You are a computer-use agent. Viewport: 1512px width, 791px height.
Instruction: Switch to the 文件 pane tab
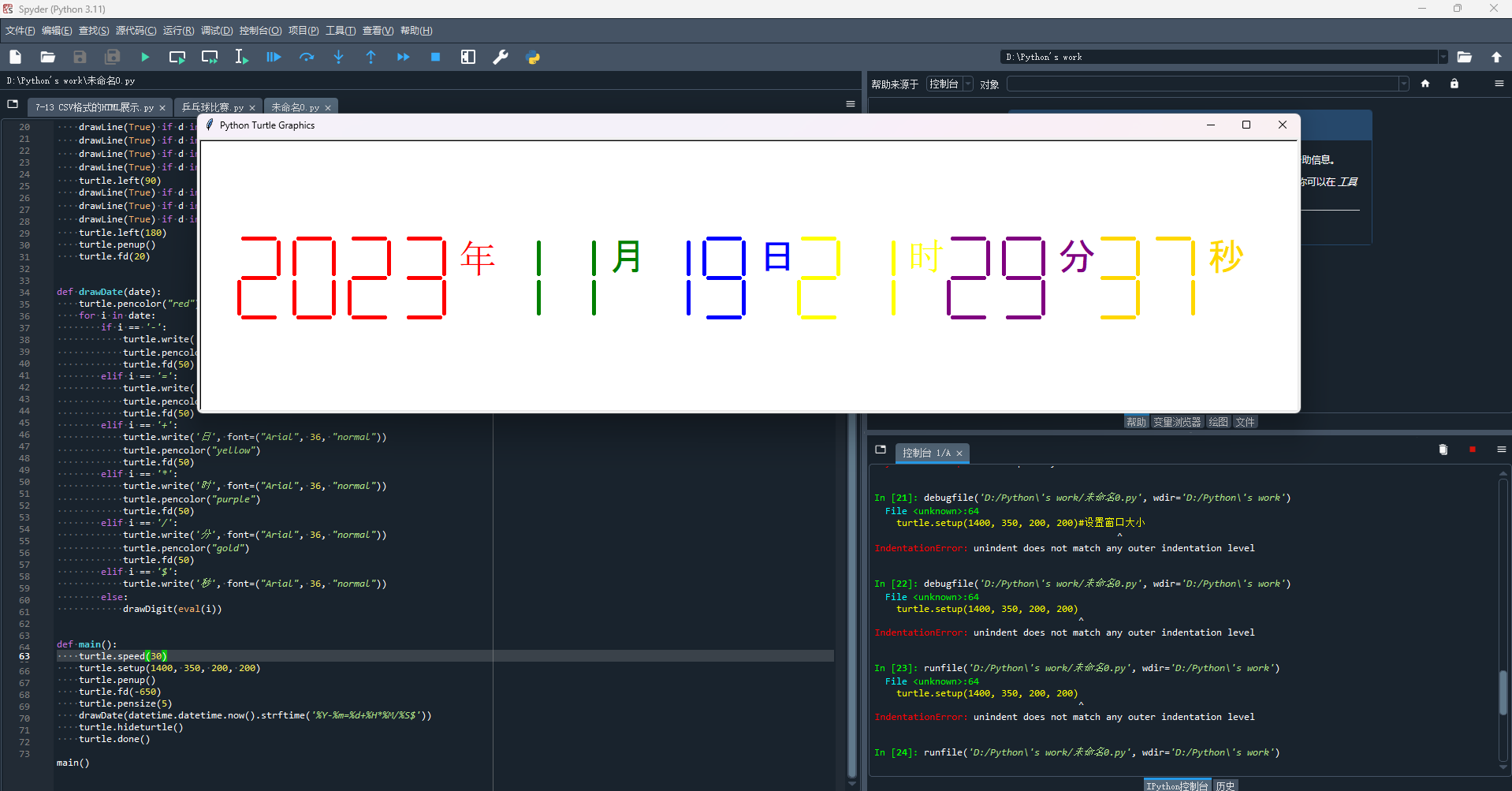(1245, 422)
